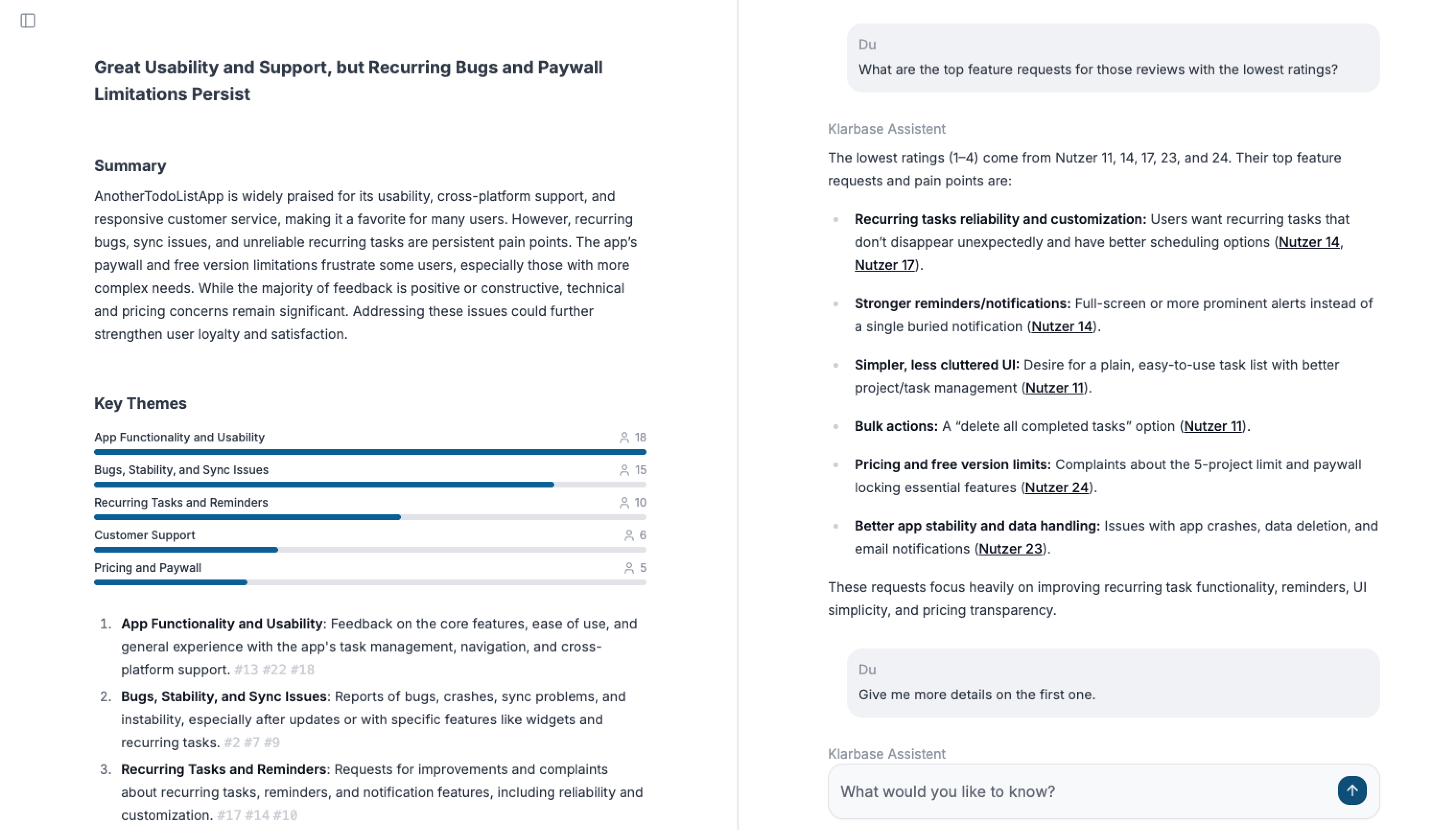Click the send arrow button

click(x=1352, y=791)
